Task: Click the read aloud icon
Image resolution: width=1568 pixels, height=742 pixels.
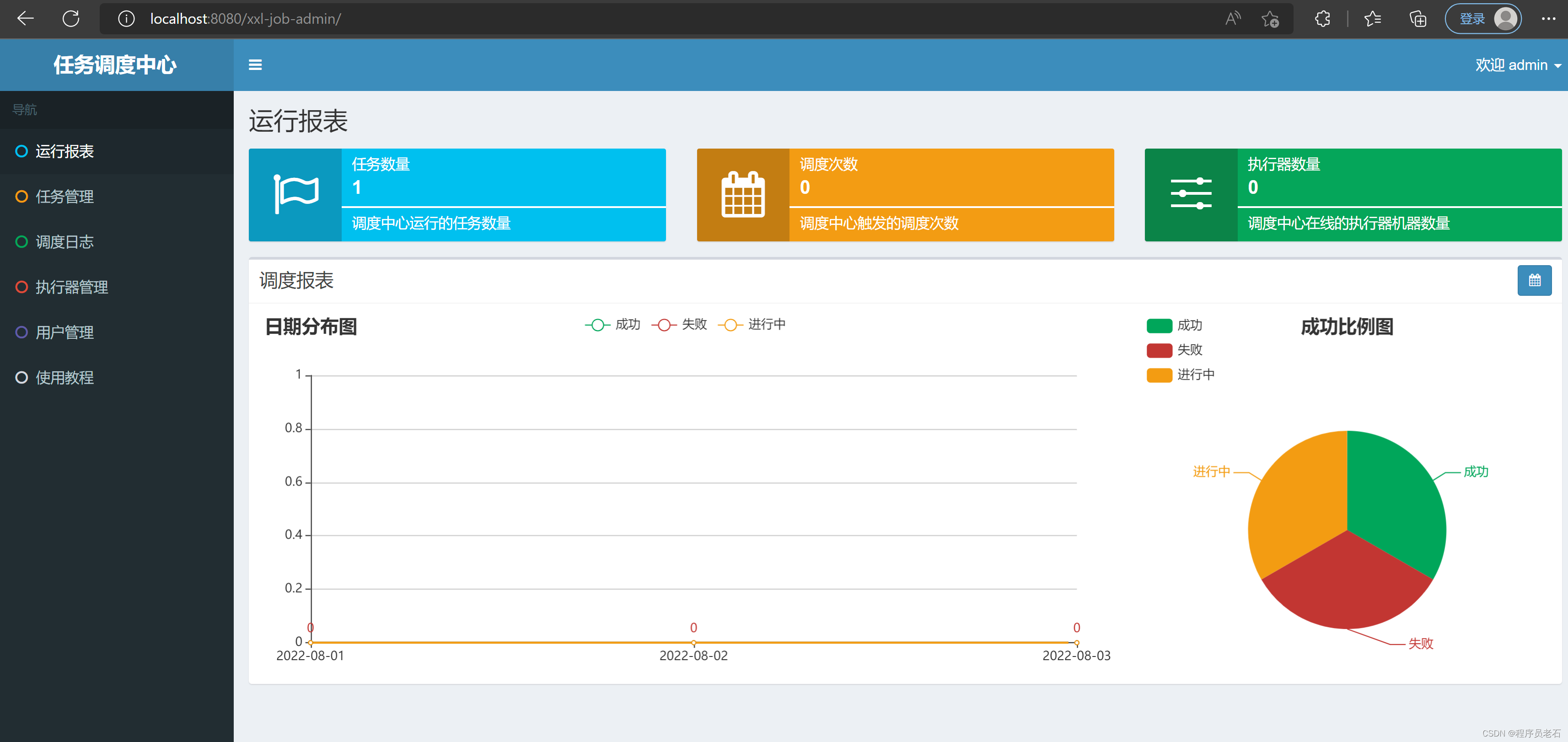Action: point(1232,19)
